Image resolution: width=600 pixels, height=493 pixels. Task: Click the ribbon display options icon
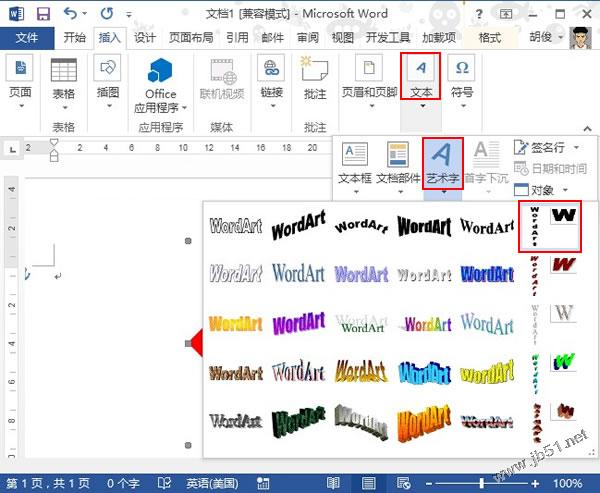tap(506, 15)
